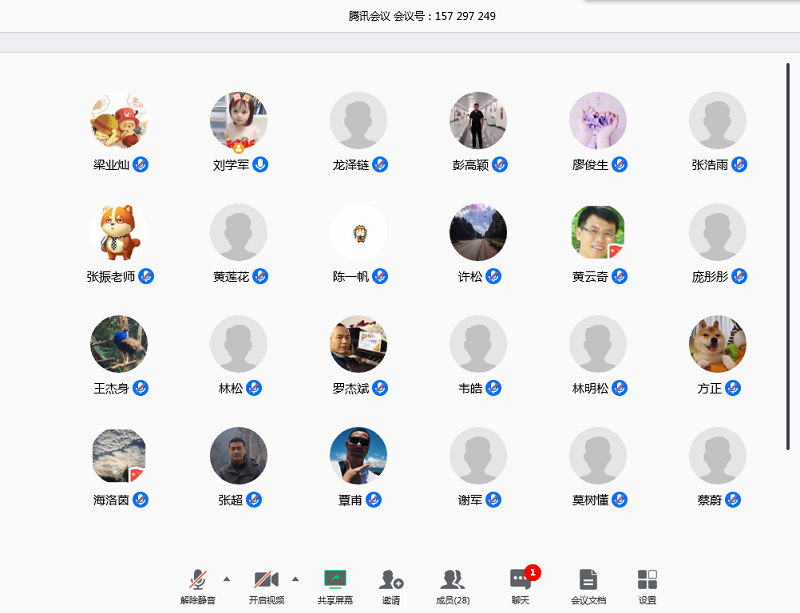This screenshot has height=613, width=800.
Task: Click participant name 黄云奇
Action: click(590, 276)
